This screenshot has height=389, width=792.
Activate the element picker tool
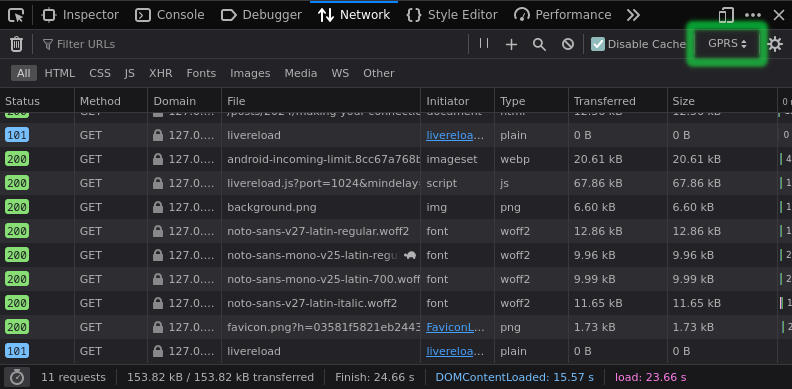(16, 15)
